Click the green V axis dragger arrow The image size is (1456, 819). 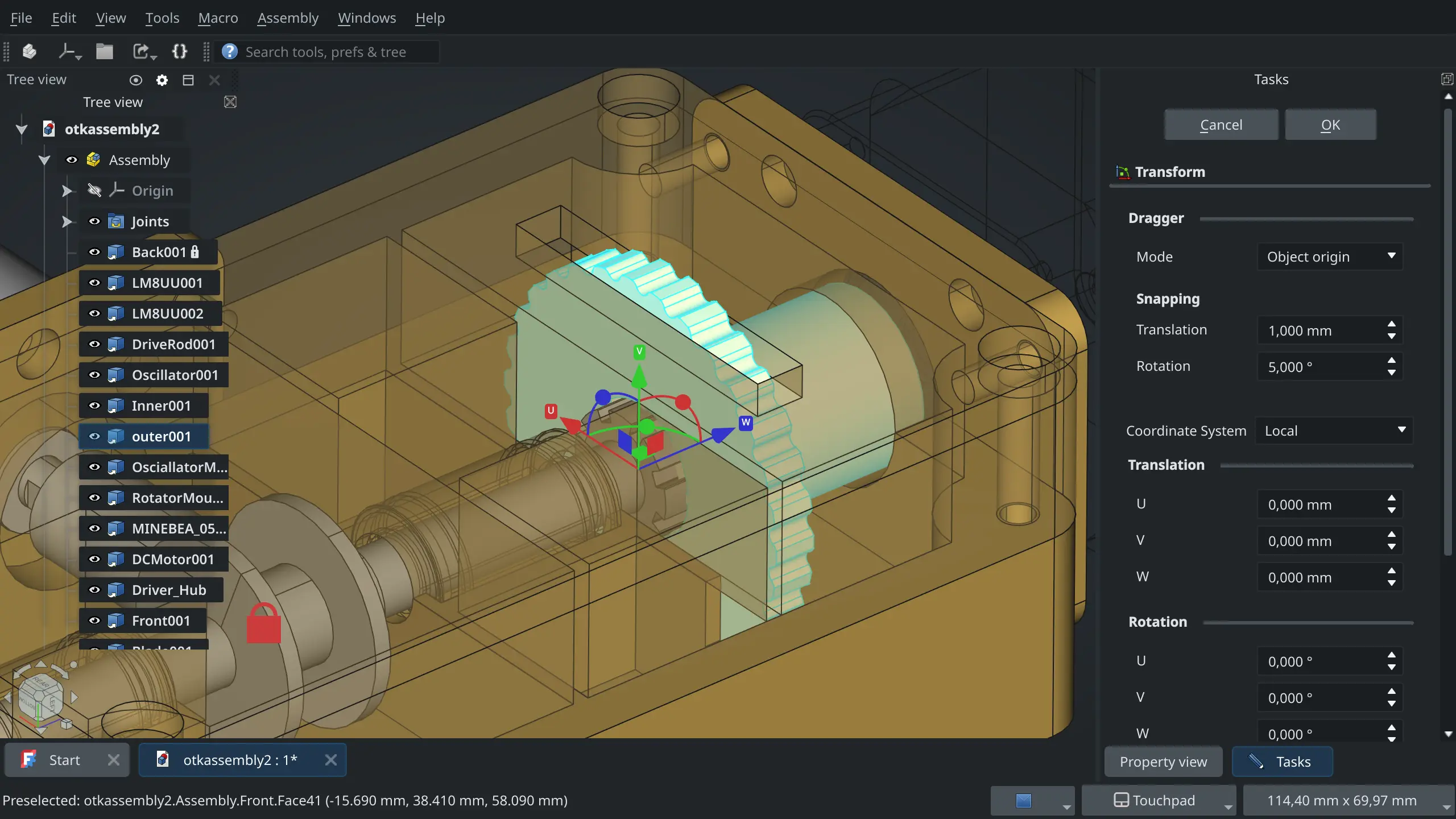point(639,375)
